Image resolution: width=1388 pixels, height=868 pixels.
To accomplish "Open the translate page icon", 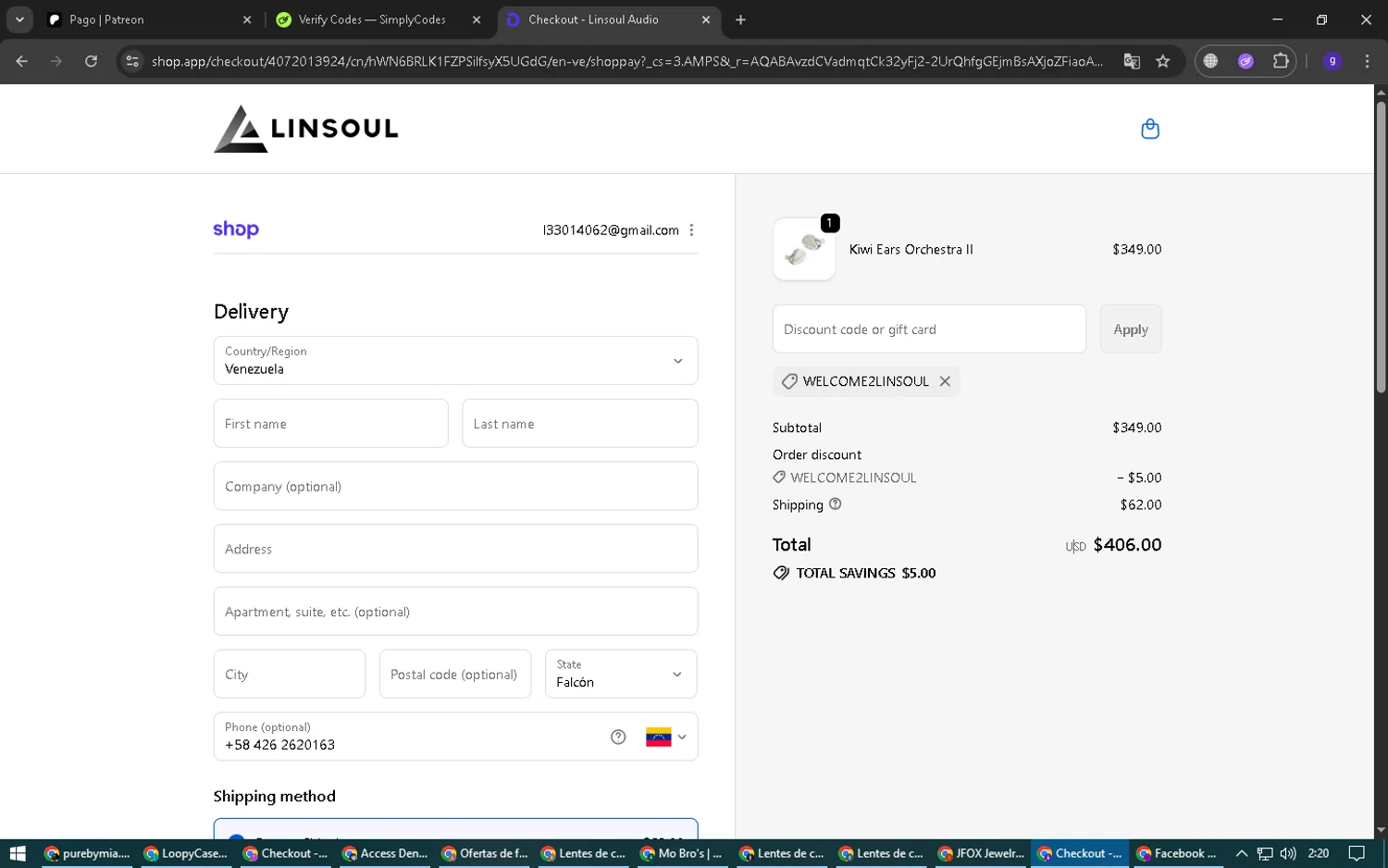I will pos(1132,61).
